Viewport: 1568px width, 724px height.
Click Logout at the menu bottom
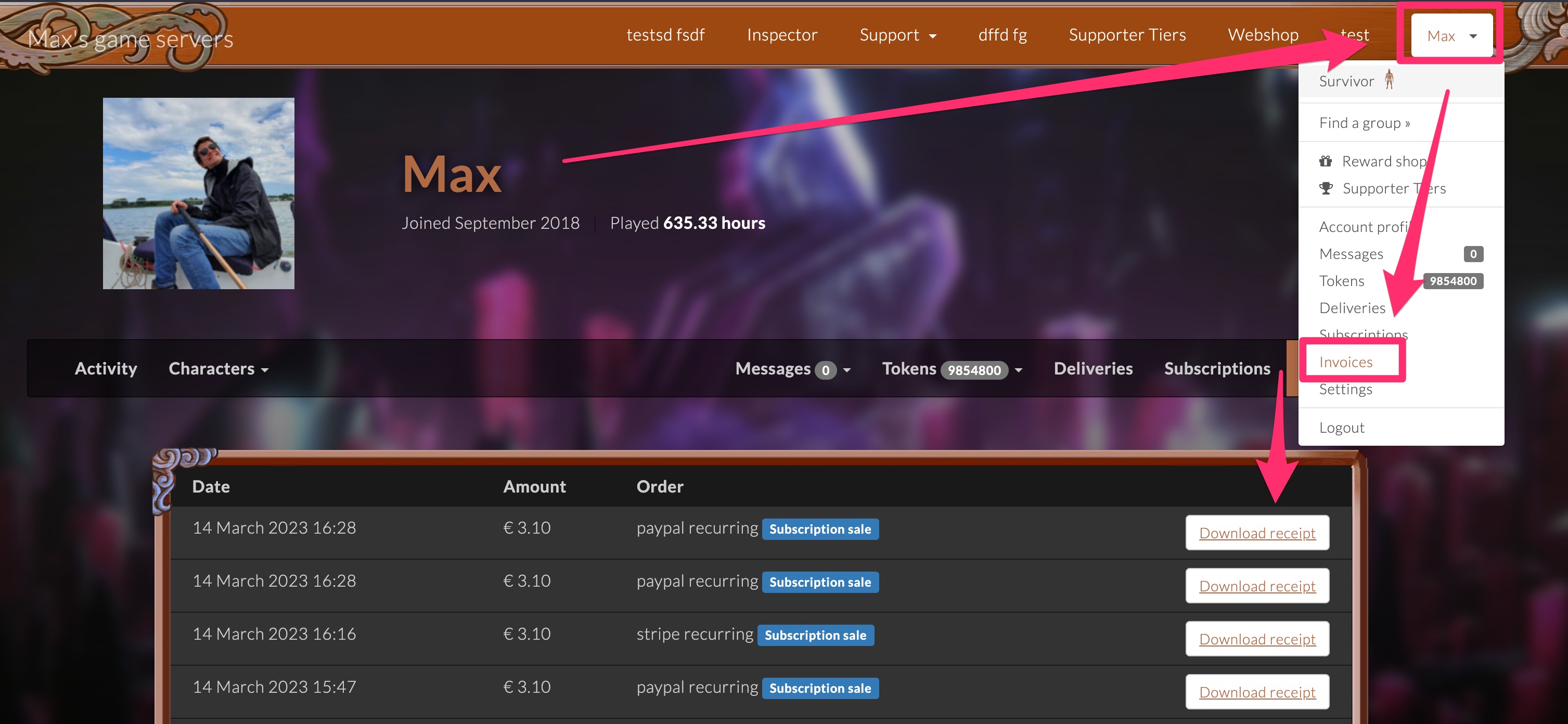pyautogui.click(x=1342, y=427)
